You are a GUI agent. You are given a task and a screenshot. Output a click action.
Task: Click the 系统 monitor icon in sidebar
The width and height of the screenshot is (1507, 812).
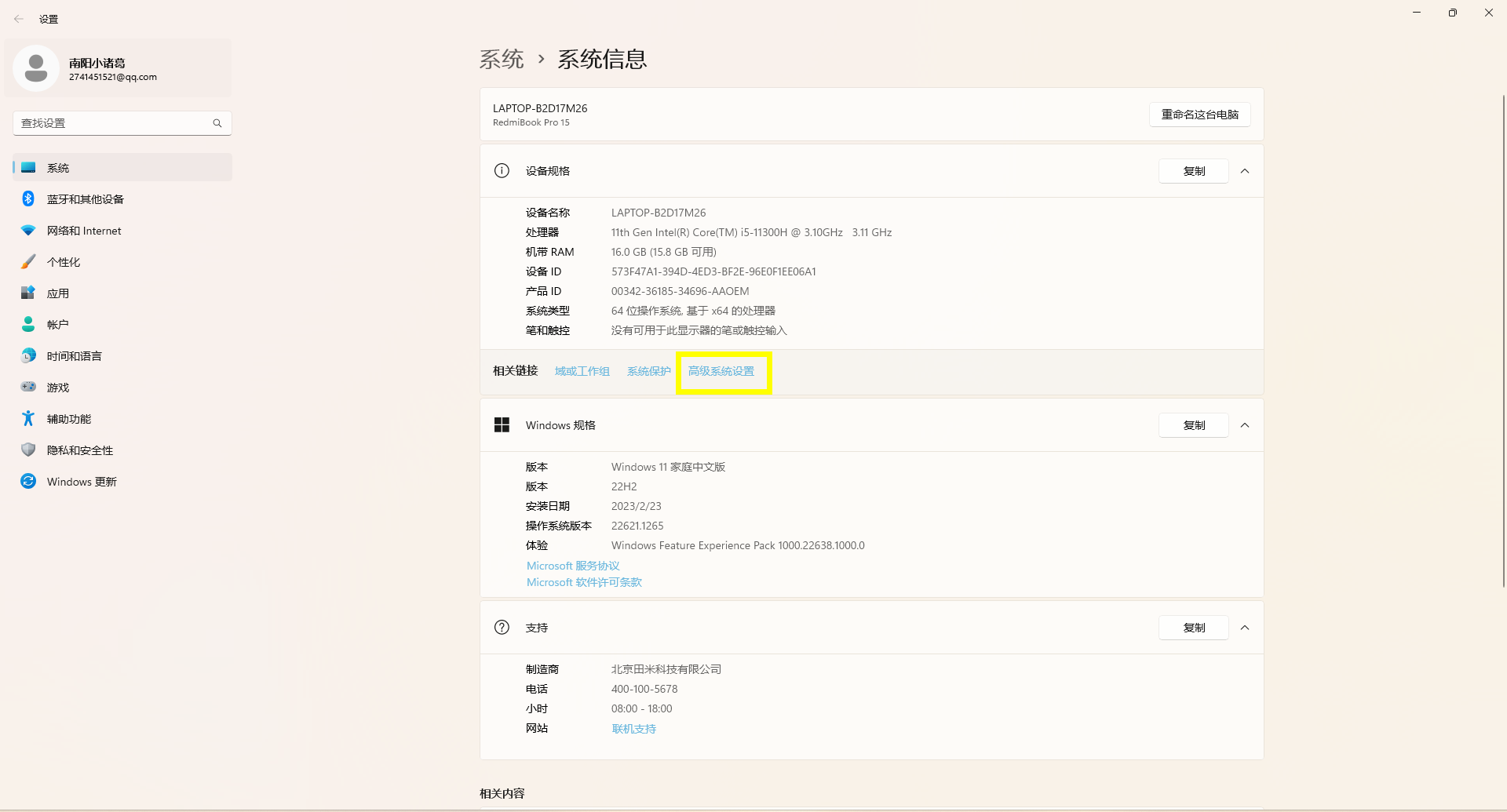pos(28,167)
